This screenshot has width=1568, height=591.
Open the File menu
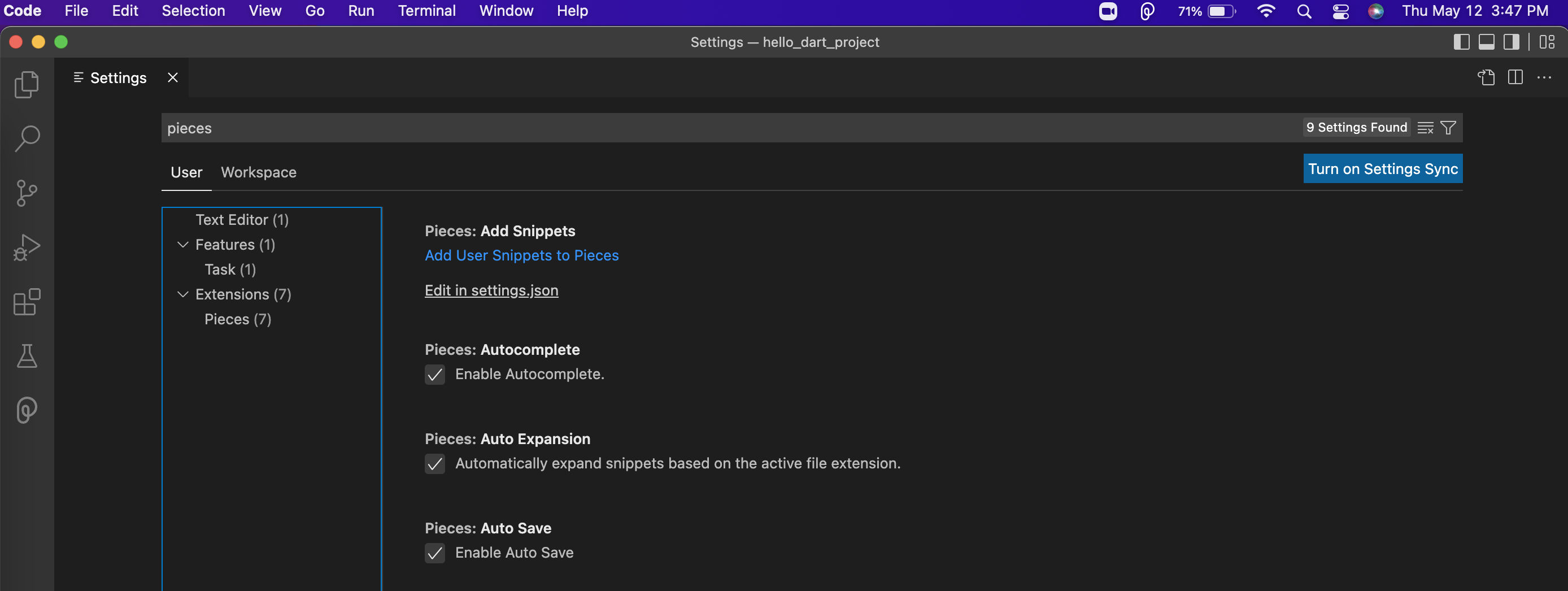(76, 11)
